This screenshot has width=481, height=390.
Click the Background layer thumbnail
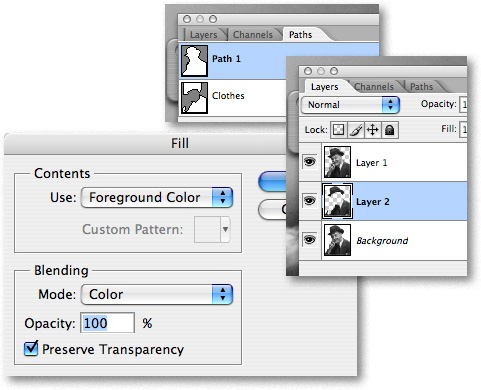337,240
